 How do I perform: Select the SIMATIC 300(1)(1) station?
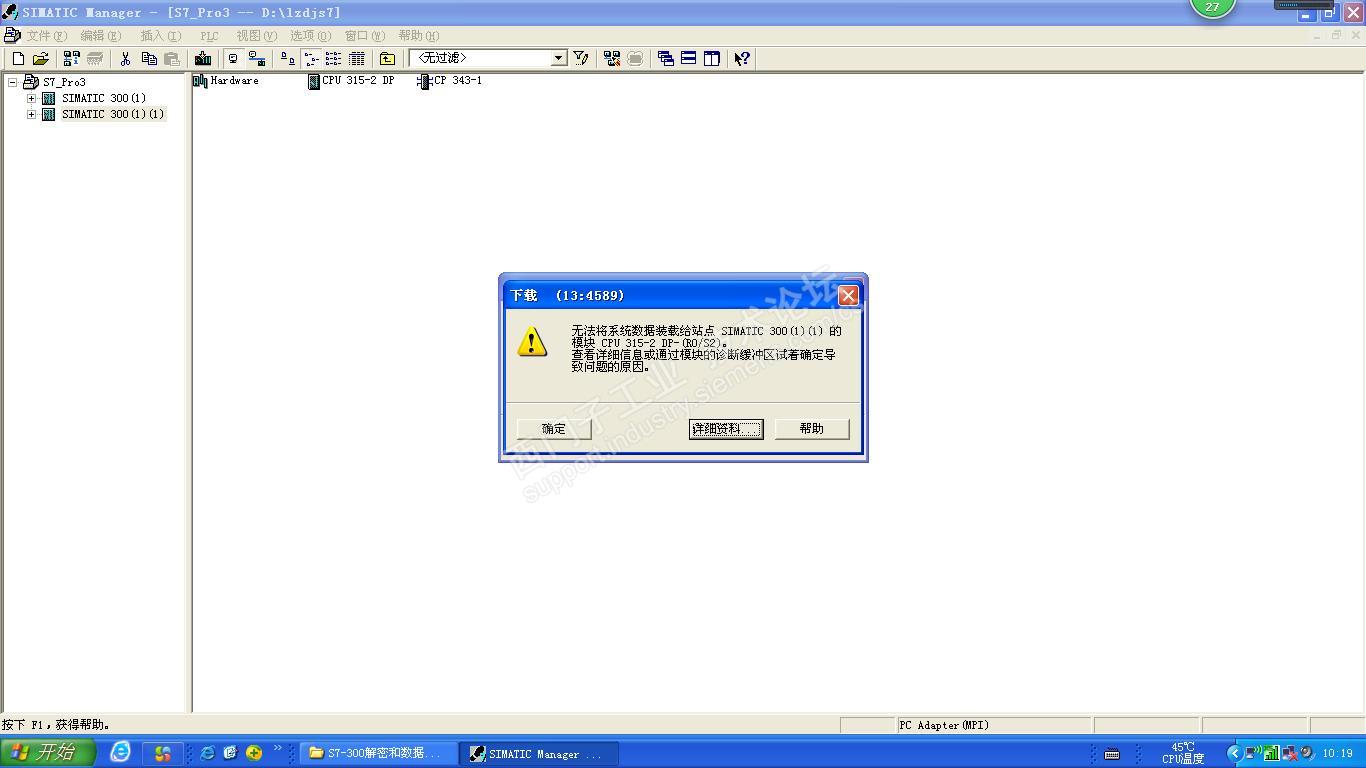[x=113, y=114]
